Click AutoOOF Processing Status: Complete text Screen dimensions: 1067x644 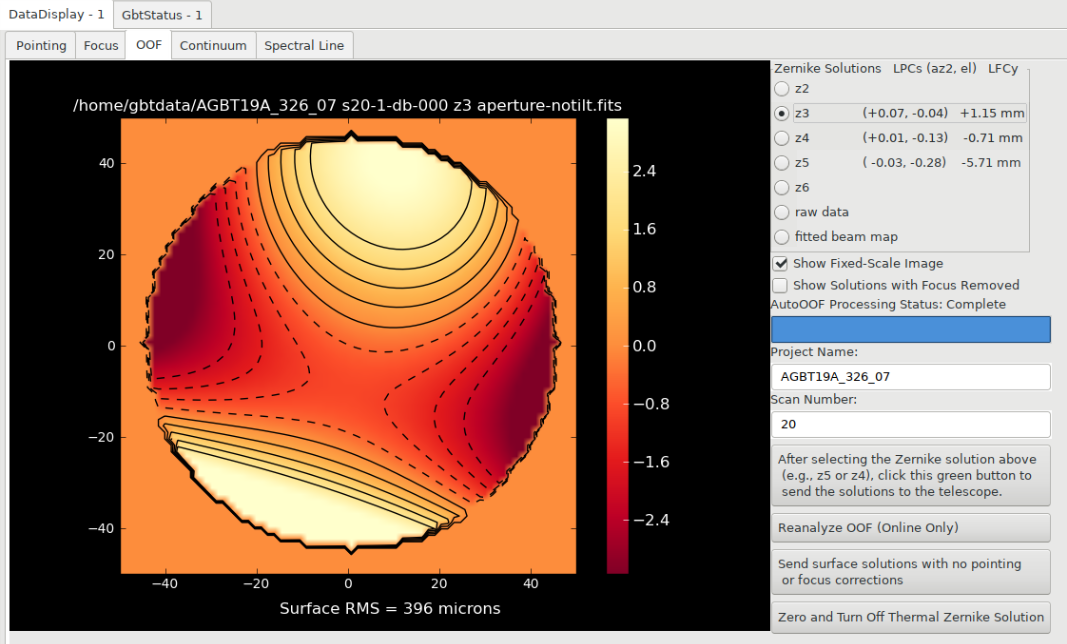tap(888, 304)
